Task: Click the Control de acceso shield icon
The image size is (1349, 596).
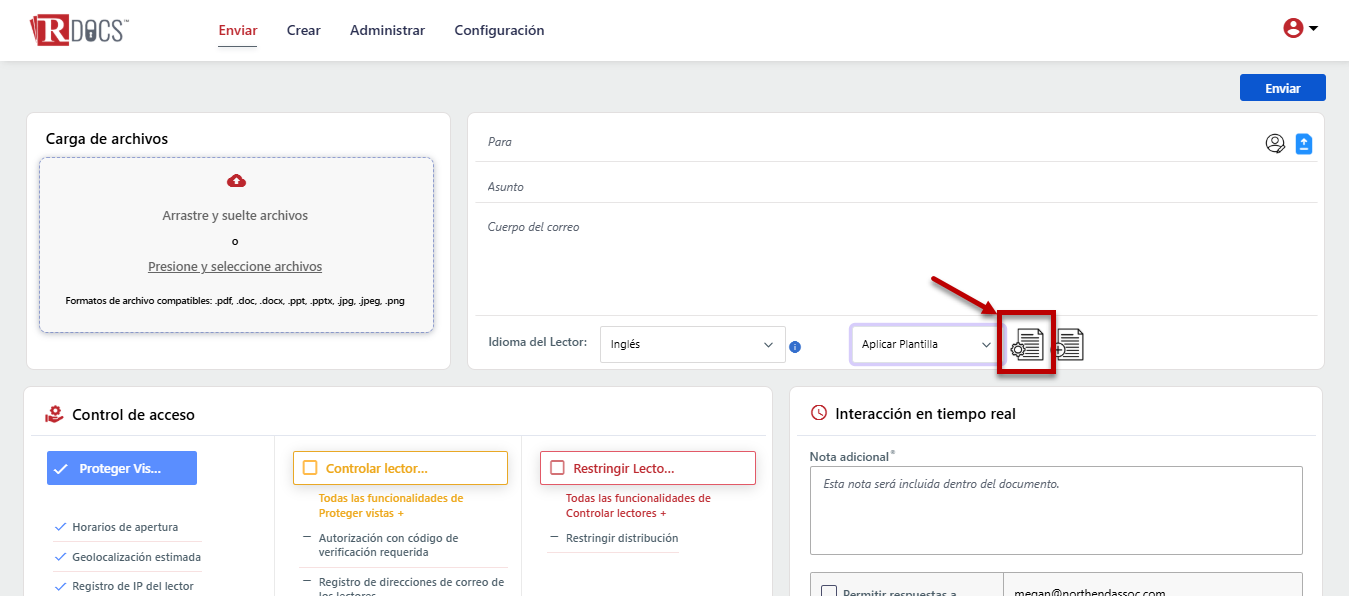Action: pyautogui.click(x=54, y=414)
